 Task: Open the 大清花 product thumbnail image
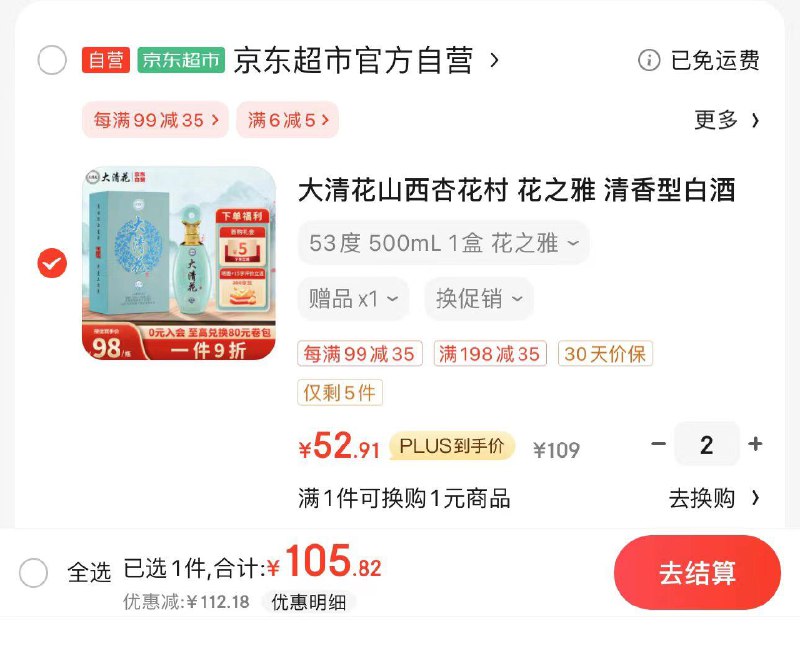pyautogui.click(x=179, y=263)
